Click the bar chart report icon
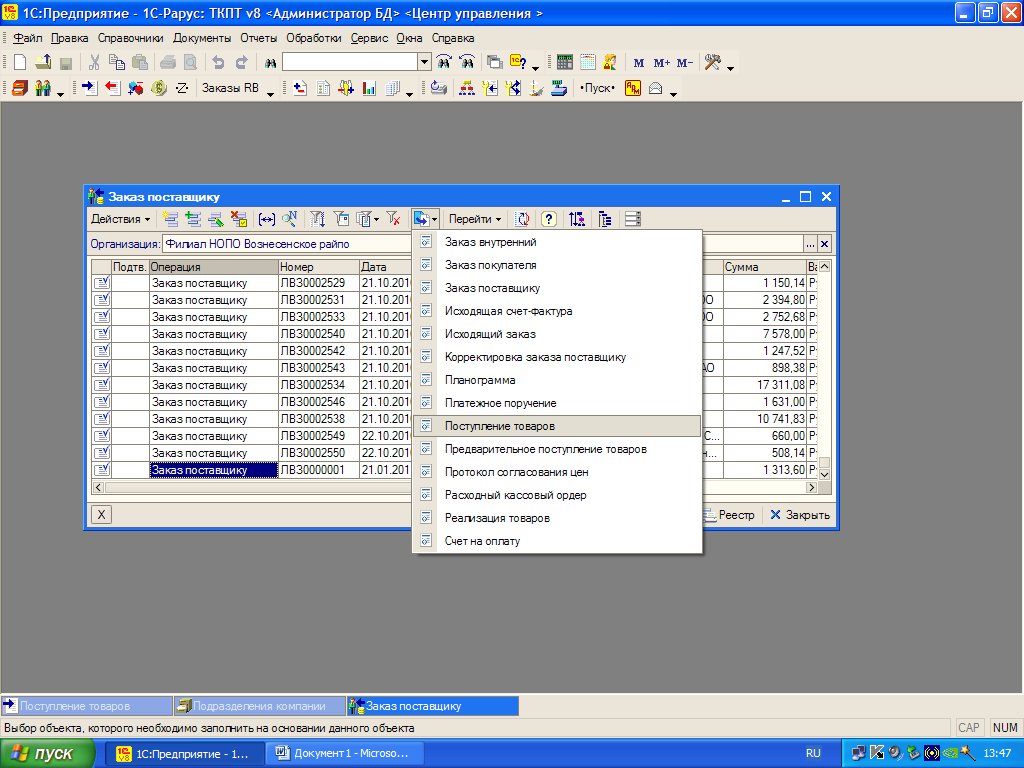Viewport: 1024px width, 768px height. coord(370,88)
